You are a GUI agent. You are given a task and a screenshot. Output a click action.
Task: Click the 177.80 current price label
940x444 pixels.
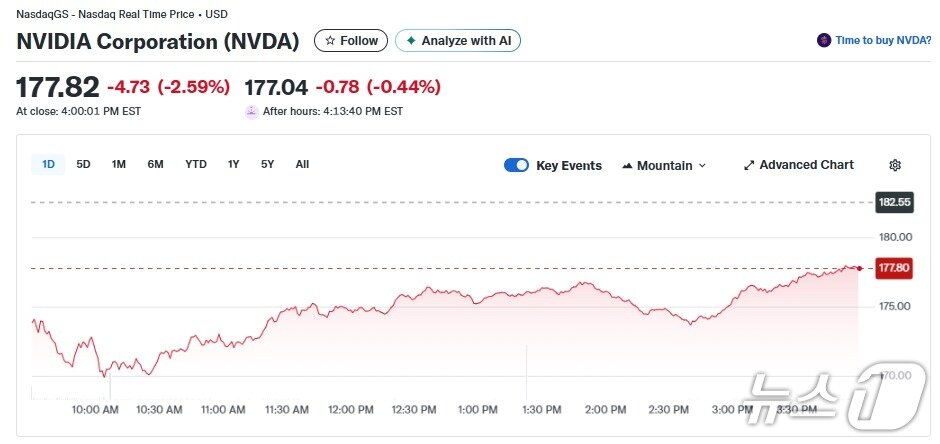(893, 268)
